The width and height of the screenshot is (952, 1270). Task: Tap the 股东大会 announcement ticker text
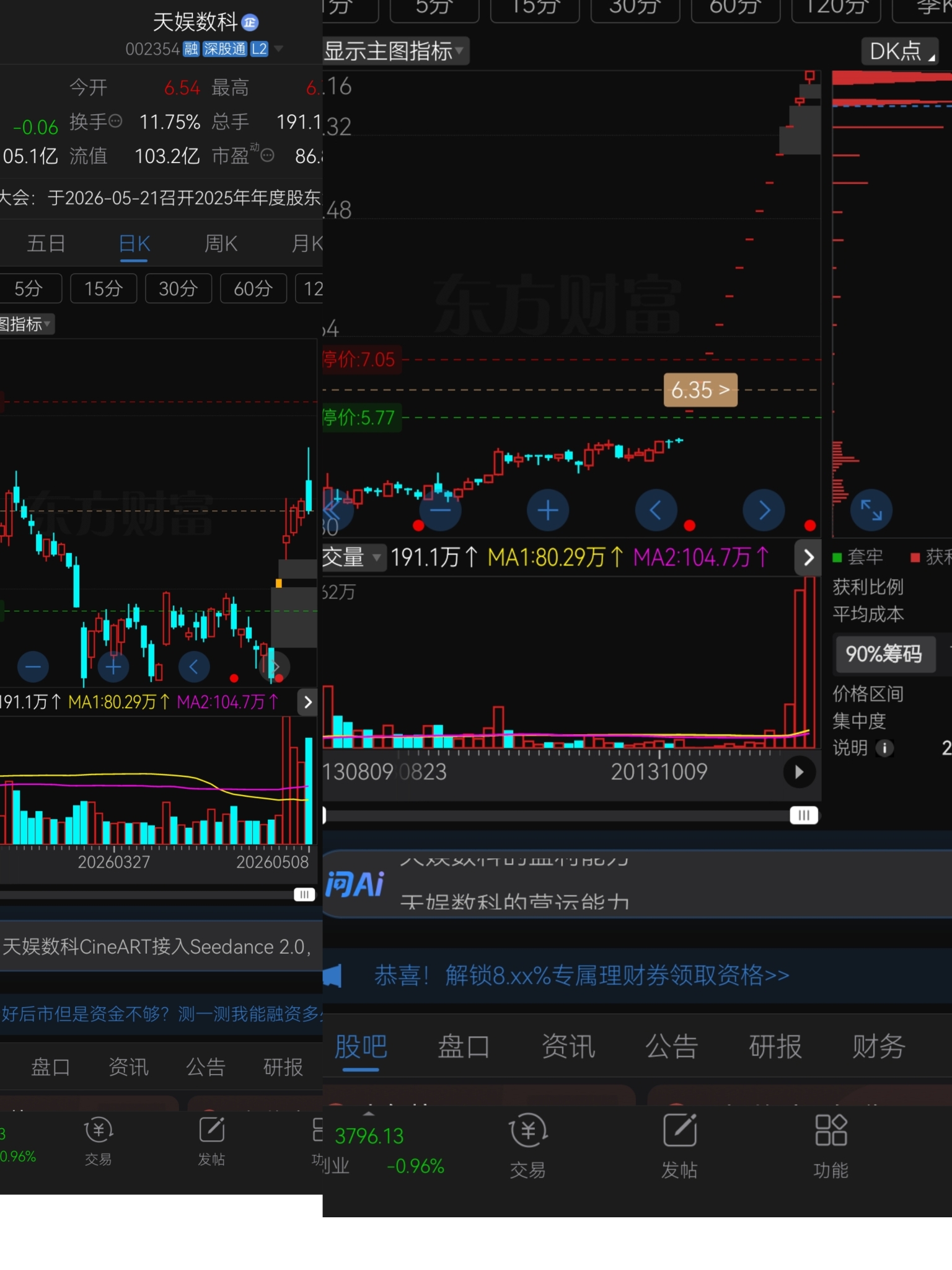tap(161, 198)
